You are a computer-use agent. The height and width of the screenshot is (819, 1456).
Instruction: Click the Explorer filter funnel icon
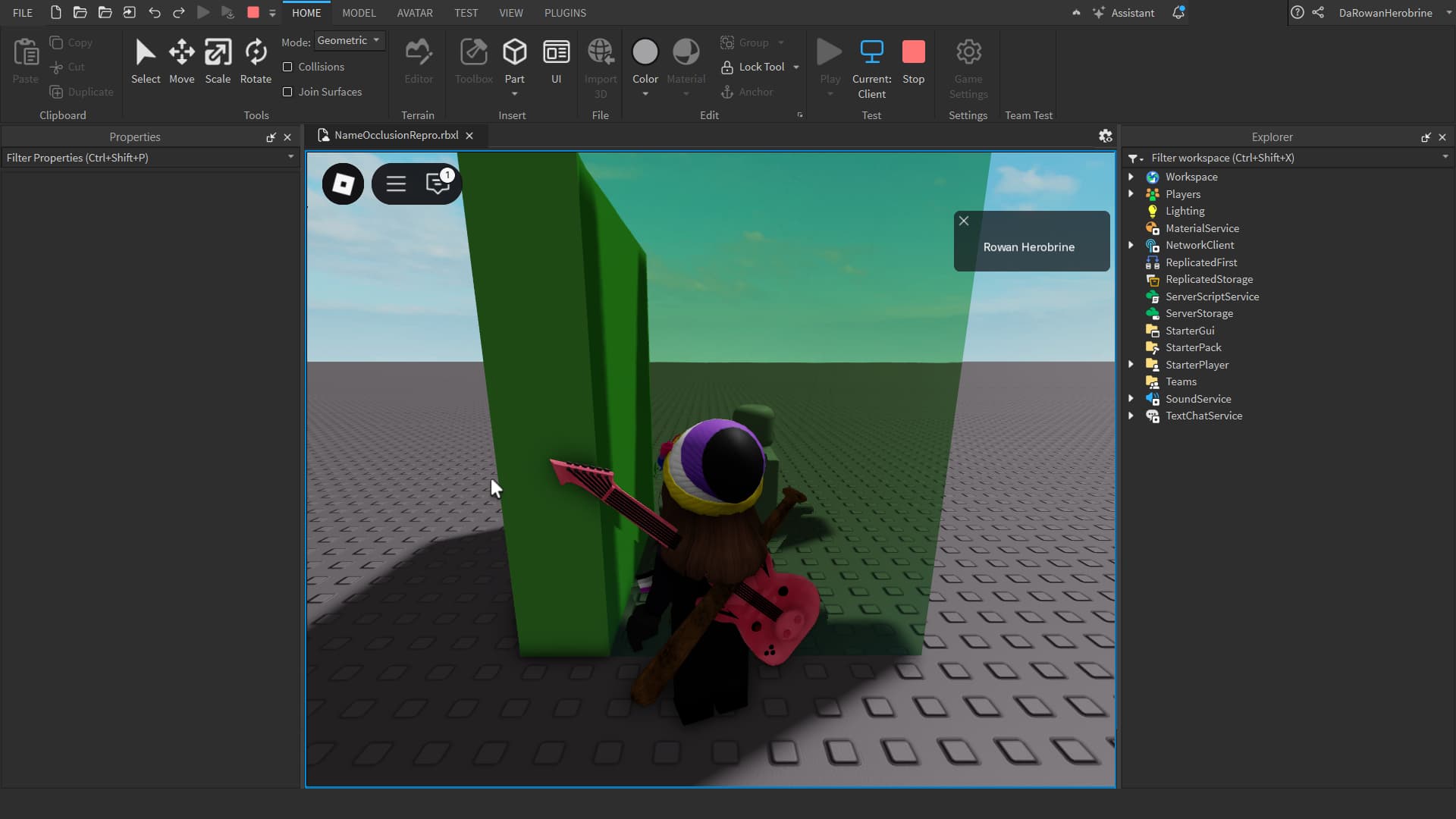(1134, 158)
